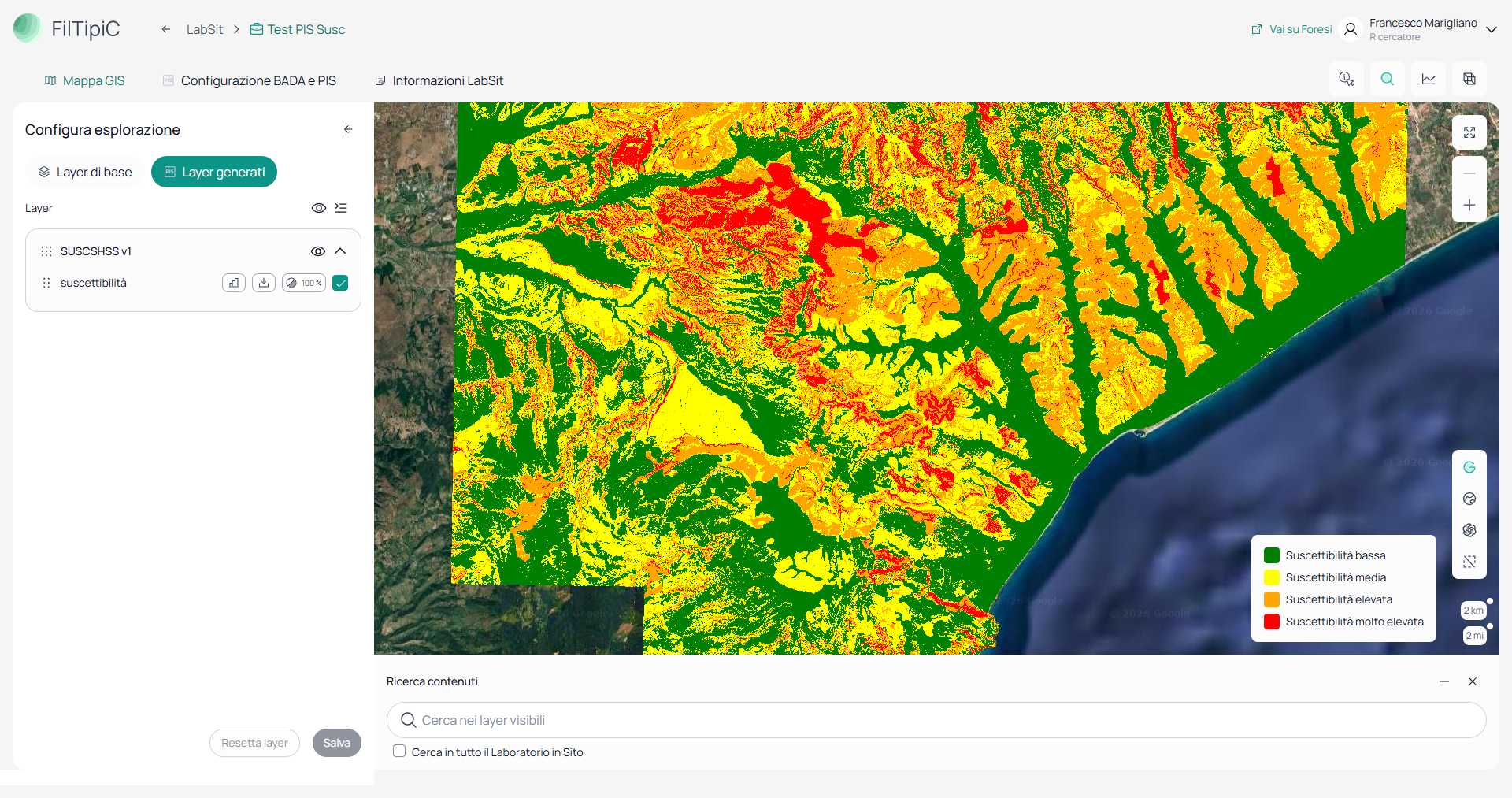Click the SUSCSHSS v1 layer name
The height and width of the screenshot is (798, 1512).
pyautogui.click(x=96, y=251)
